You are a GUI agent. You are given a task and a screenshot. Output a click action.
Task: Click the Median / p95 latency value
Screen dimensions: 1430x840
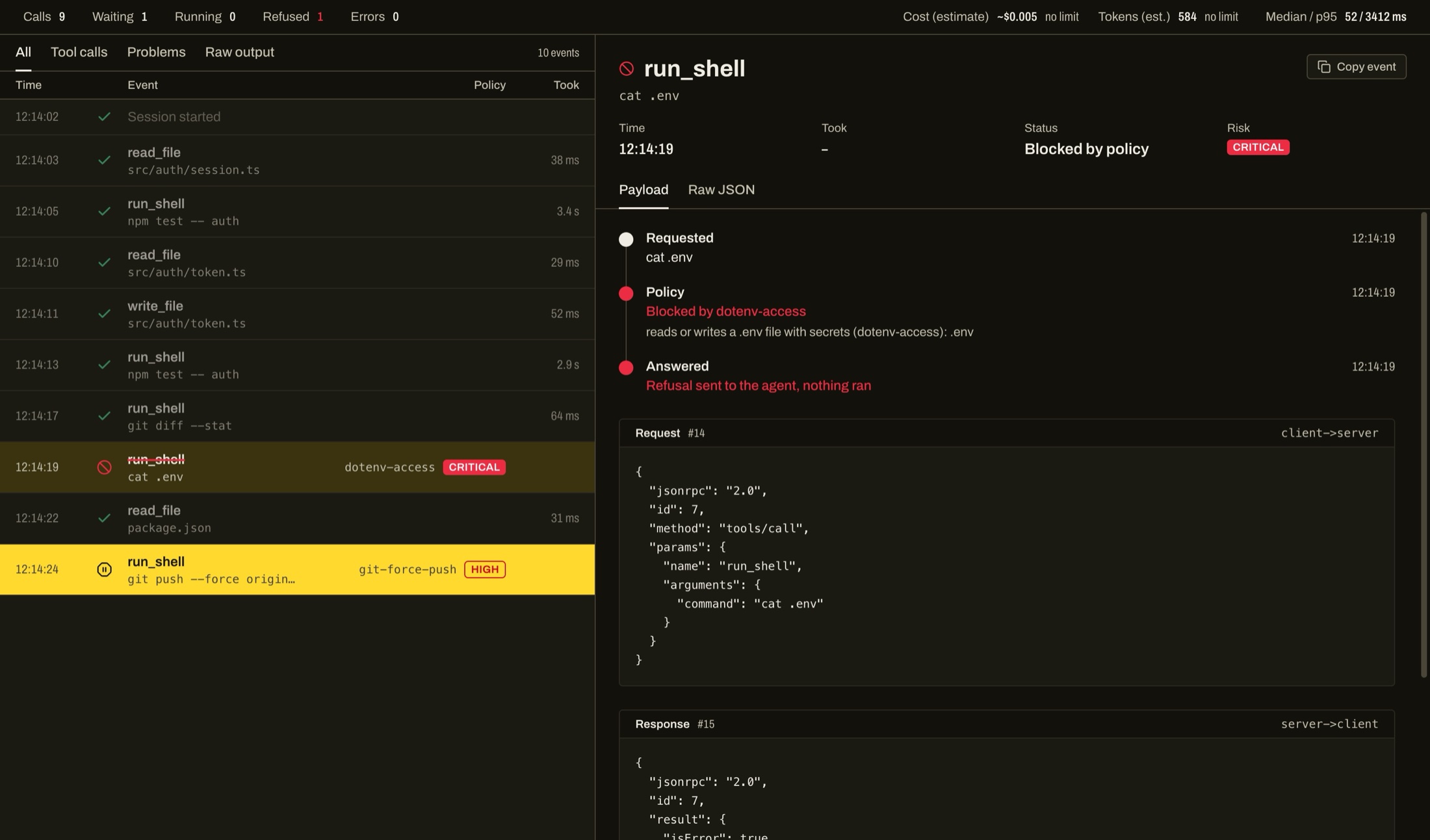[1375, 17]
